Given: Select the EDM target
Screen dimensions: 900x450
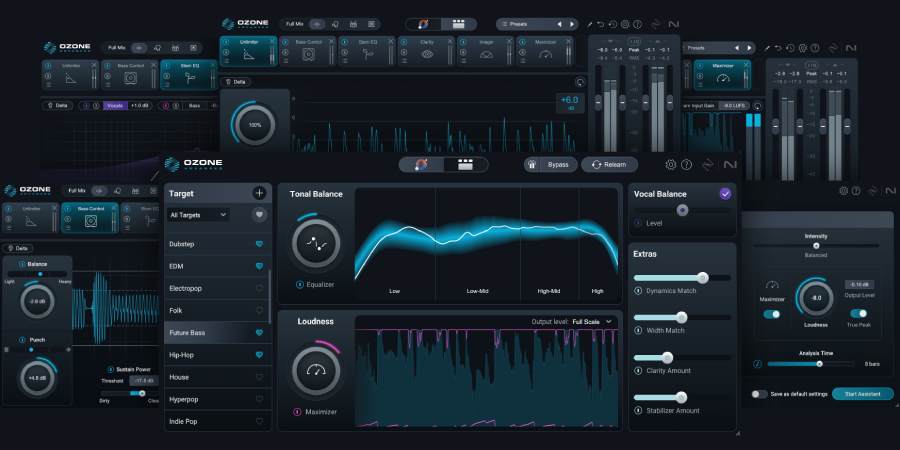Looking at the screenshot, I should [x=217, y=267].
